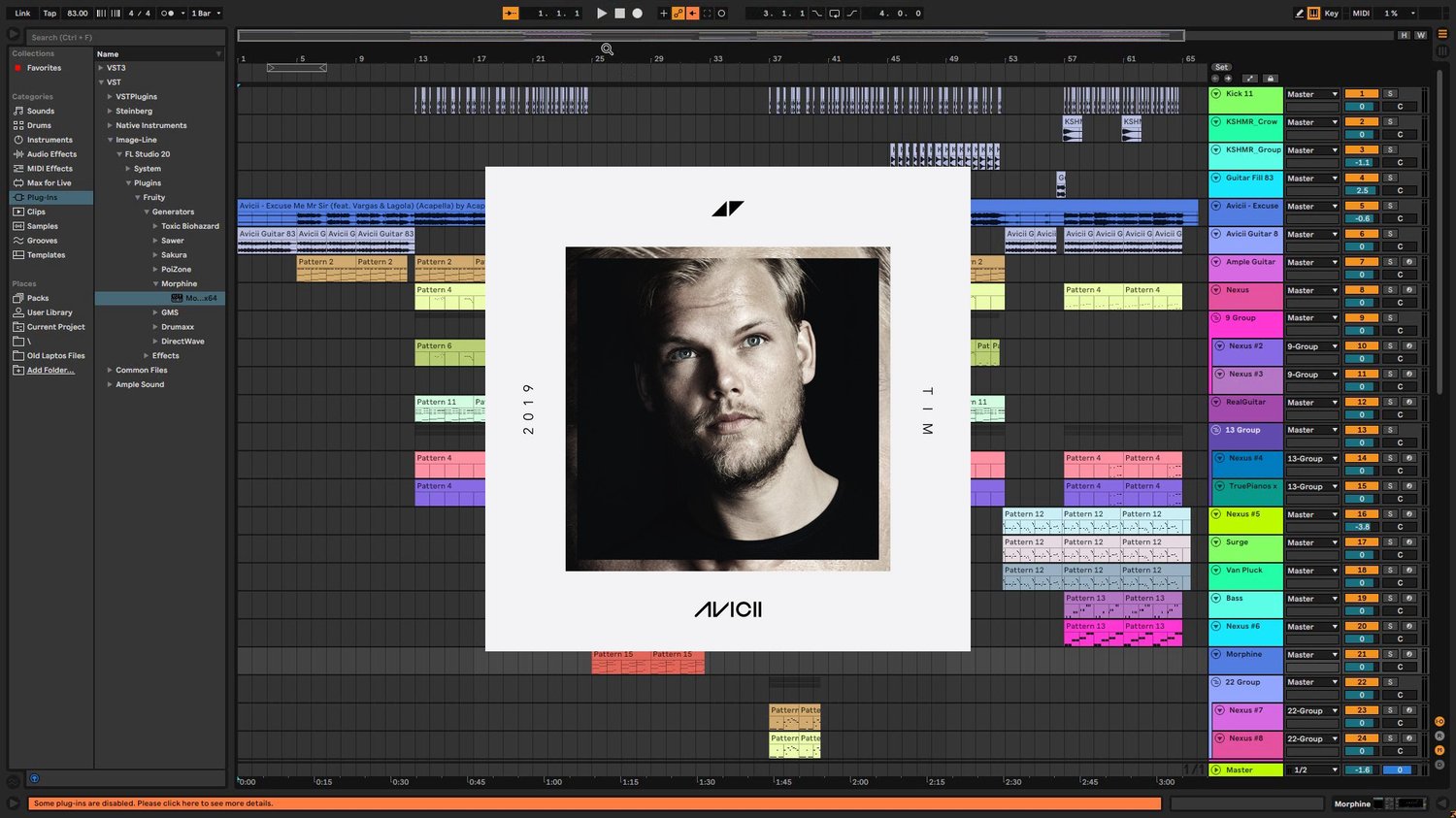Toggle the Link button
The image size is (1456, 818).
pyautogui.click(x=22, y=14)
